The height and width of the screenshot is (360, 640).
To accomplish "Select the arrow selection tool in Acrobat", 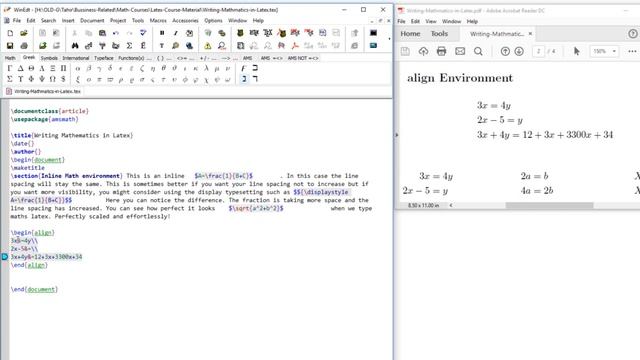I will [576, 51].
